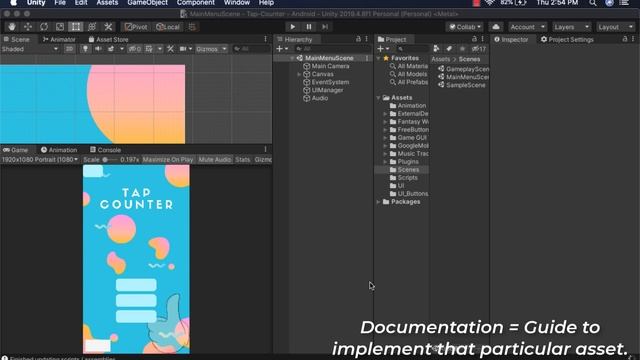Open the cloud services panel
Image resolution: width=640 pixels, height=360 pixels.
click(496, 27)
